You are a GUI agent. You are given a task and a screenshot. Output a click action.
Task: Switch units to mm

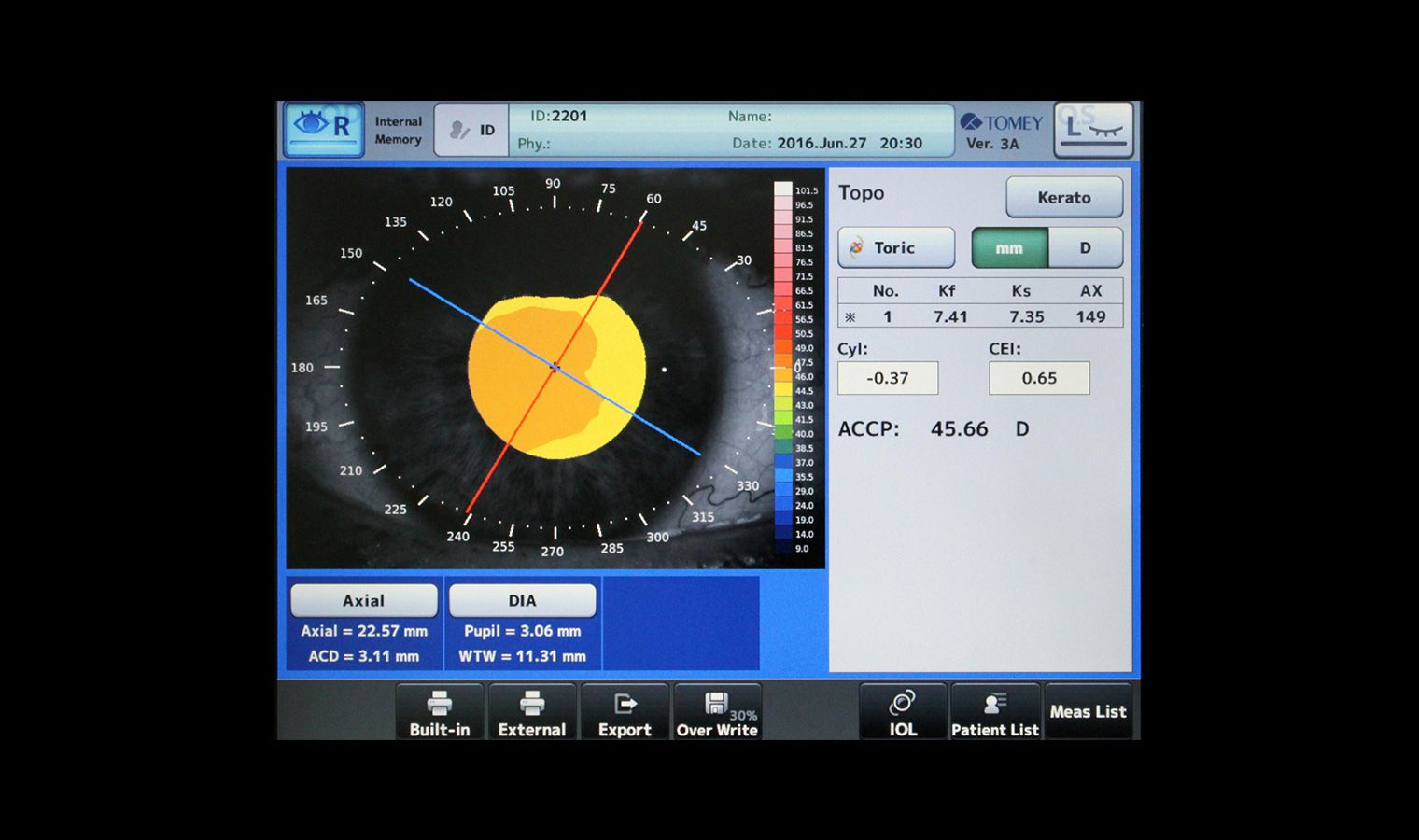(x=1009, y=248)
